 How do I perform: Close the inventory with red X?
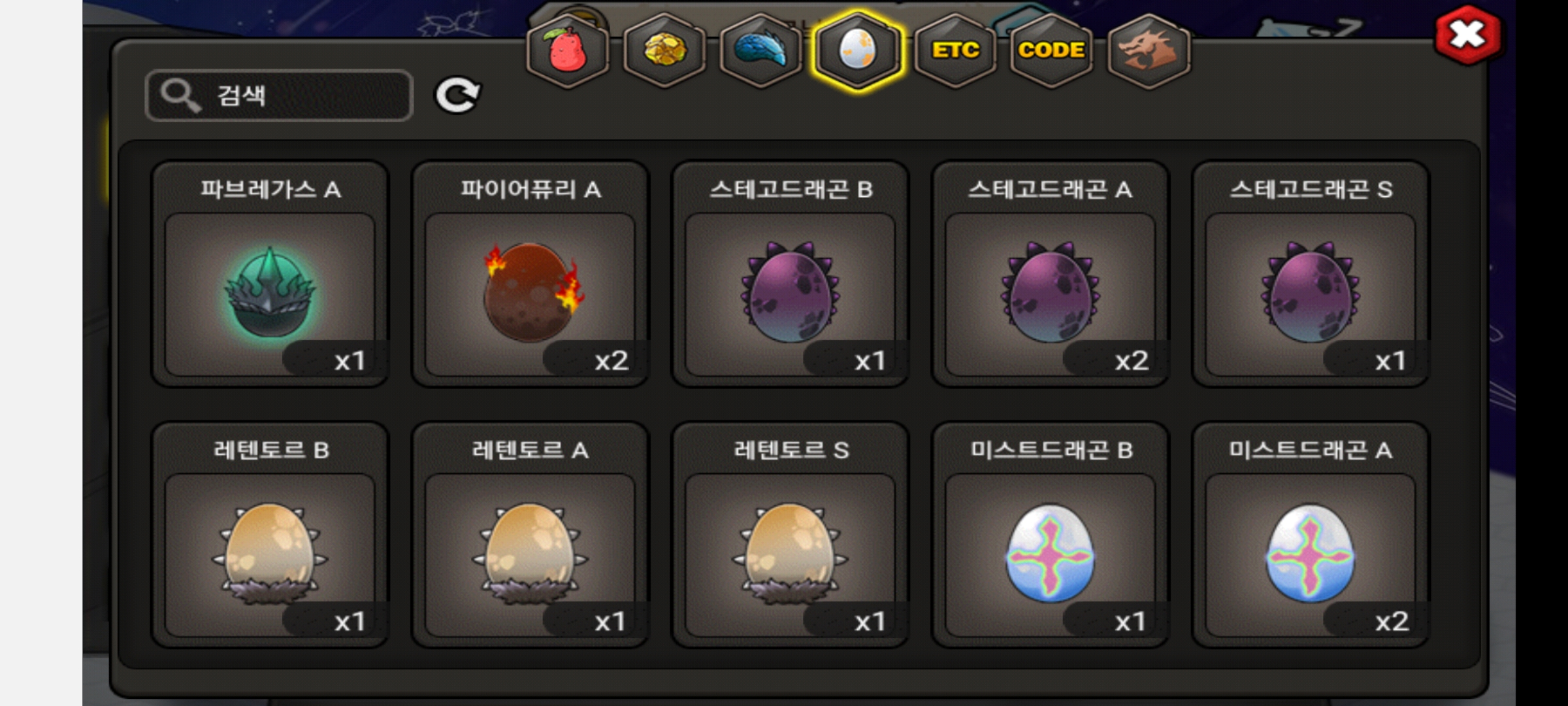(x=1467, y=35)
